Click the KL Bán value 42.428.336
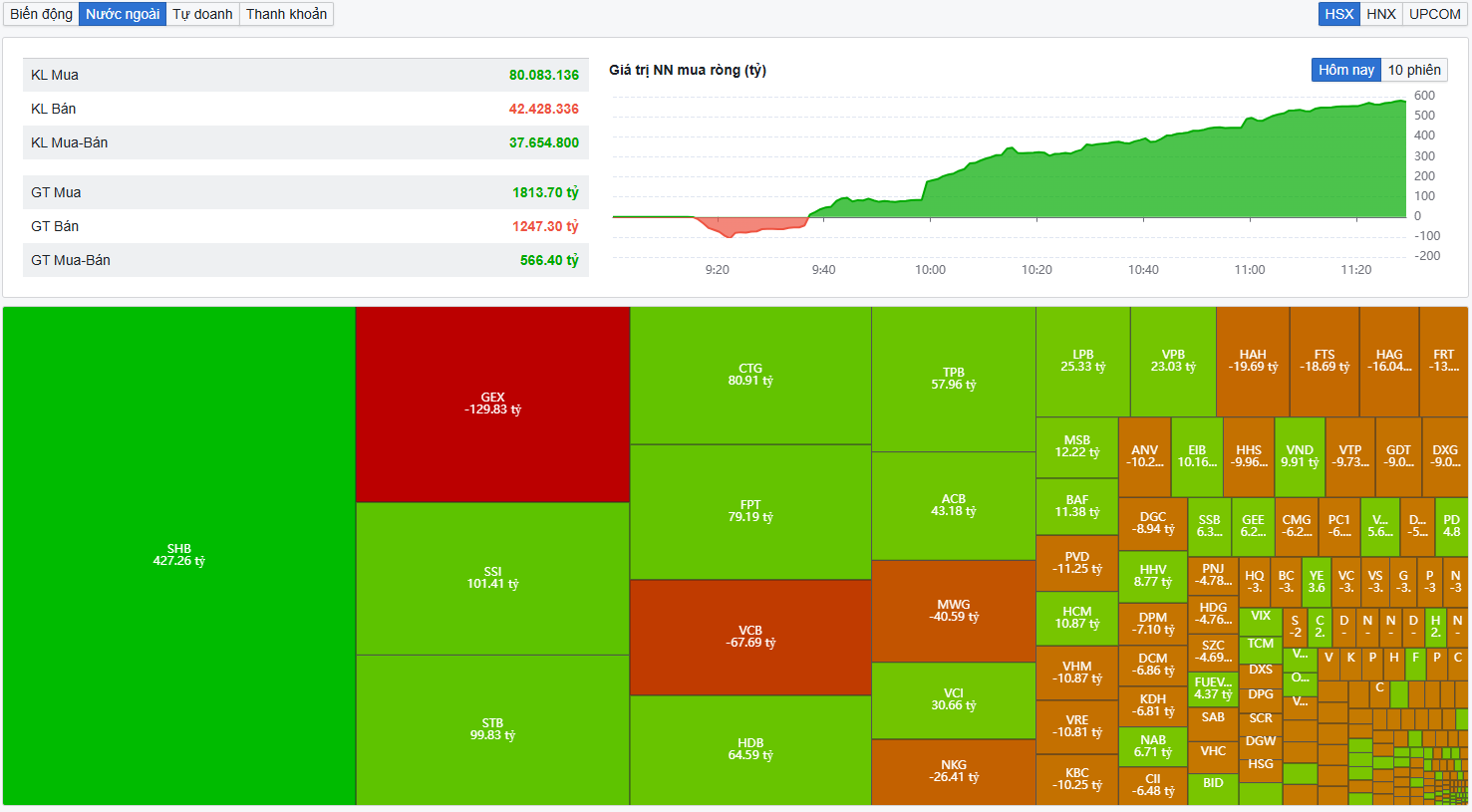 click(x=544, y=109)
